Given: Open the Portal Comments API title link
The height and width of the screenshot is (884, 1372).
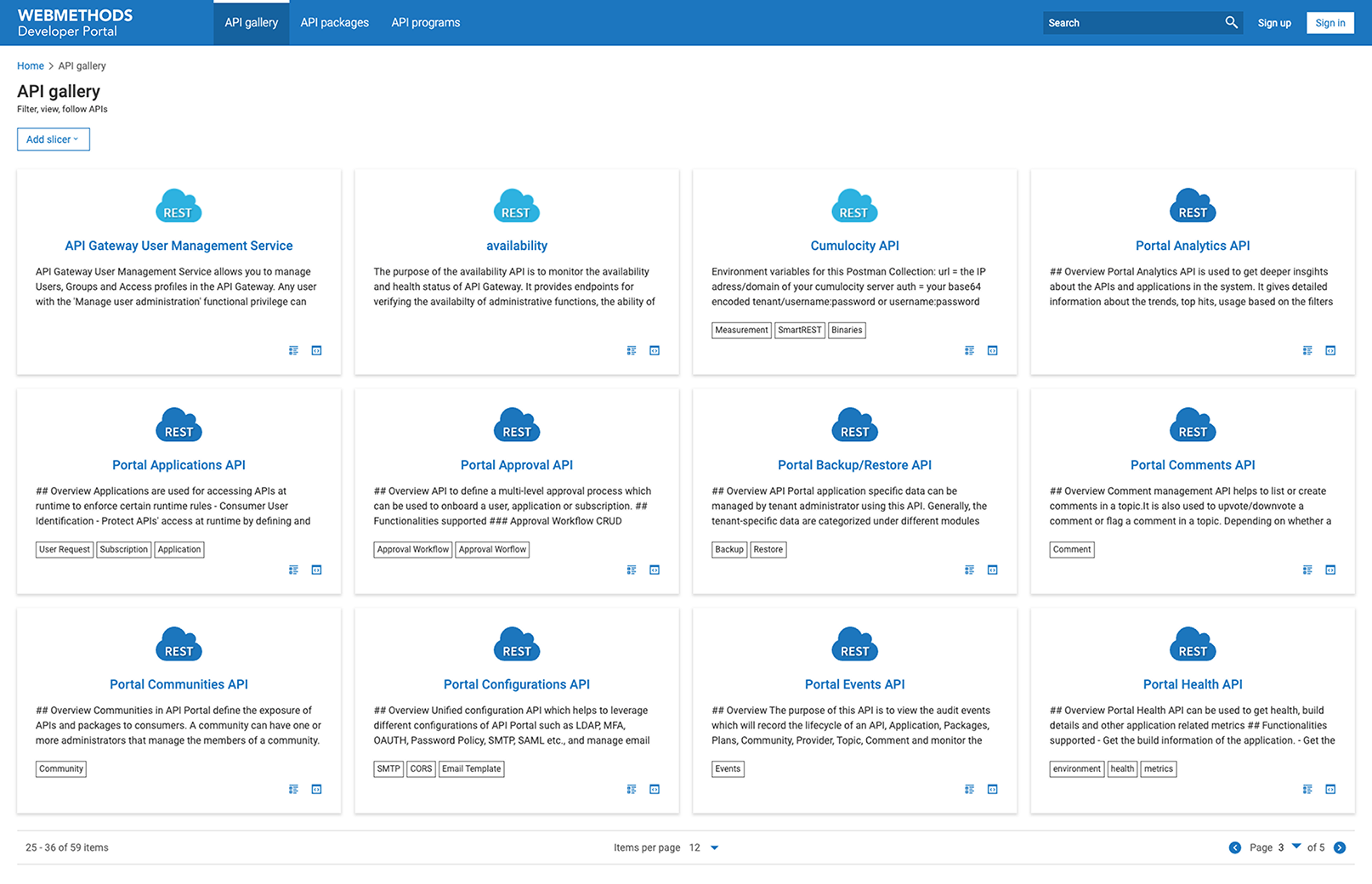Looking at the screenshot, I should 1193,465.
